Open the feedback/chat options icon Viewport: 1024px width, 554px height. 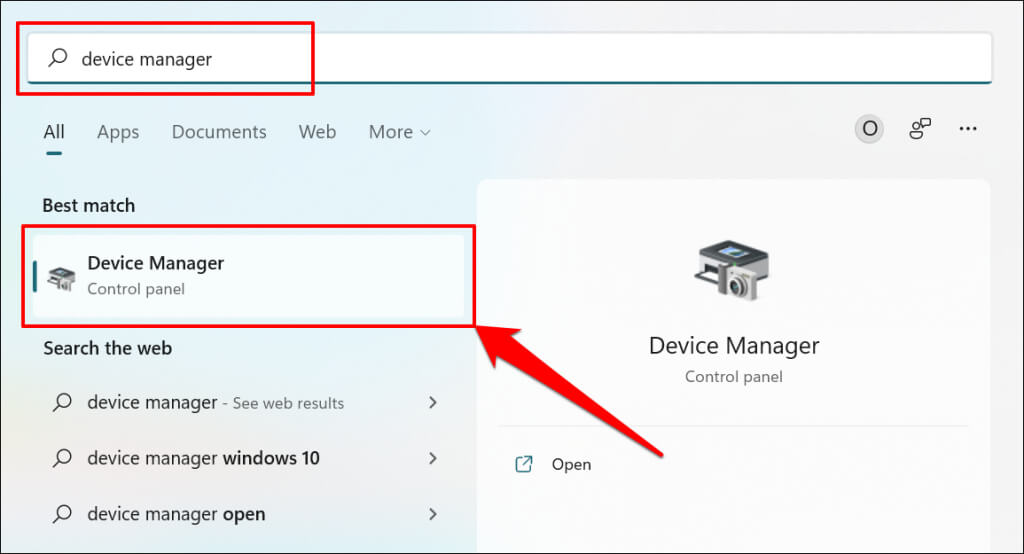pyautogui.click(x=920, y=129)
